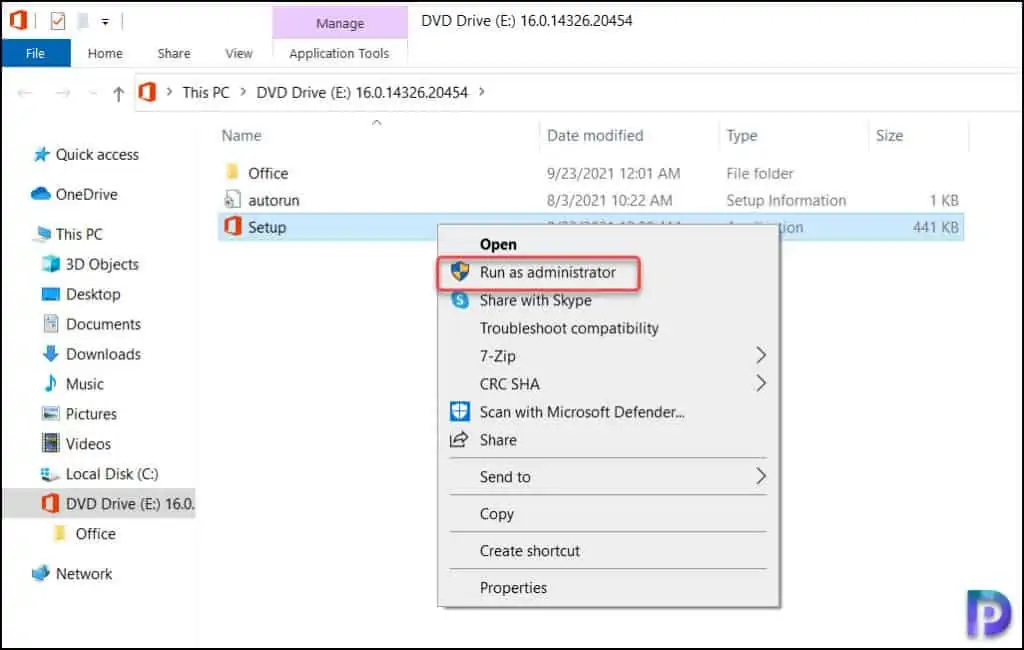Open OneDrive in navigation pane
The image size is (1024, 650).
click(x=87, y=195)
